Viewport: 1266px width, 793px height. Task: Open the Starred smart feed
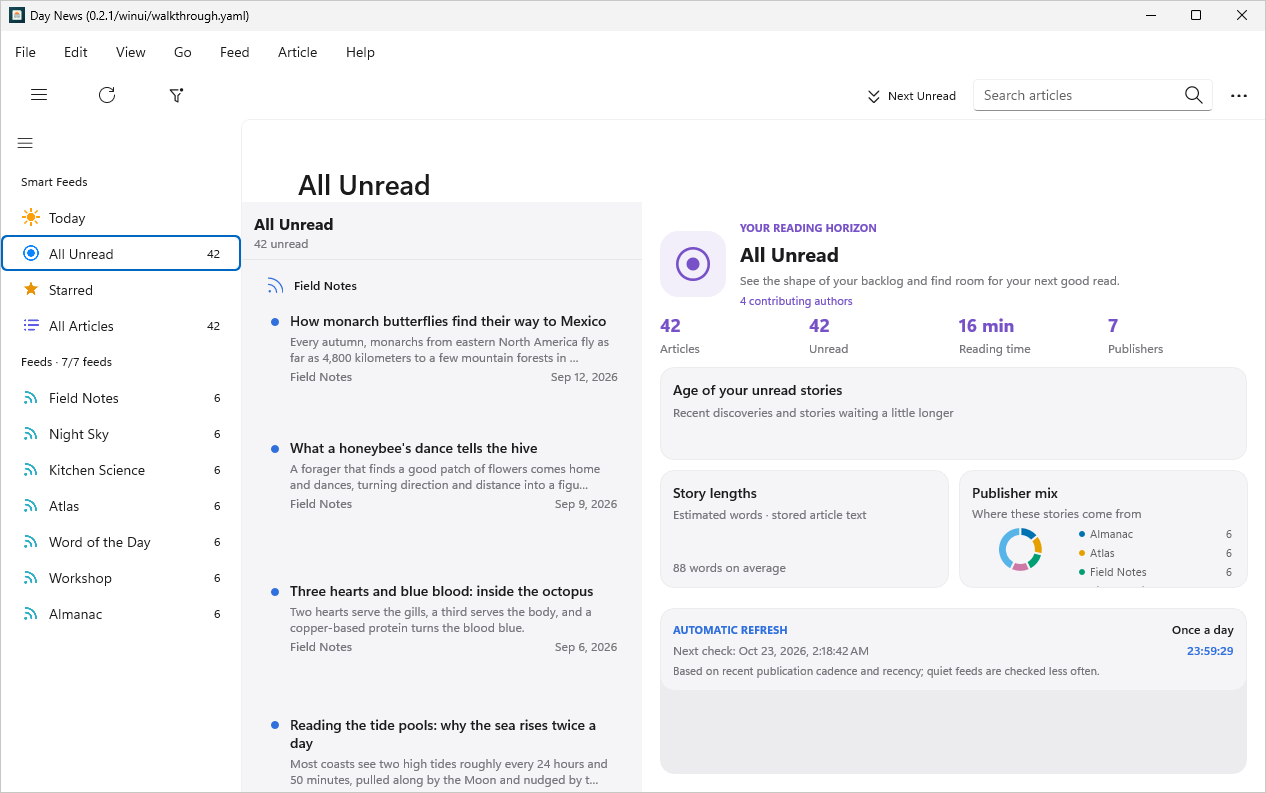121,290
